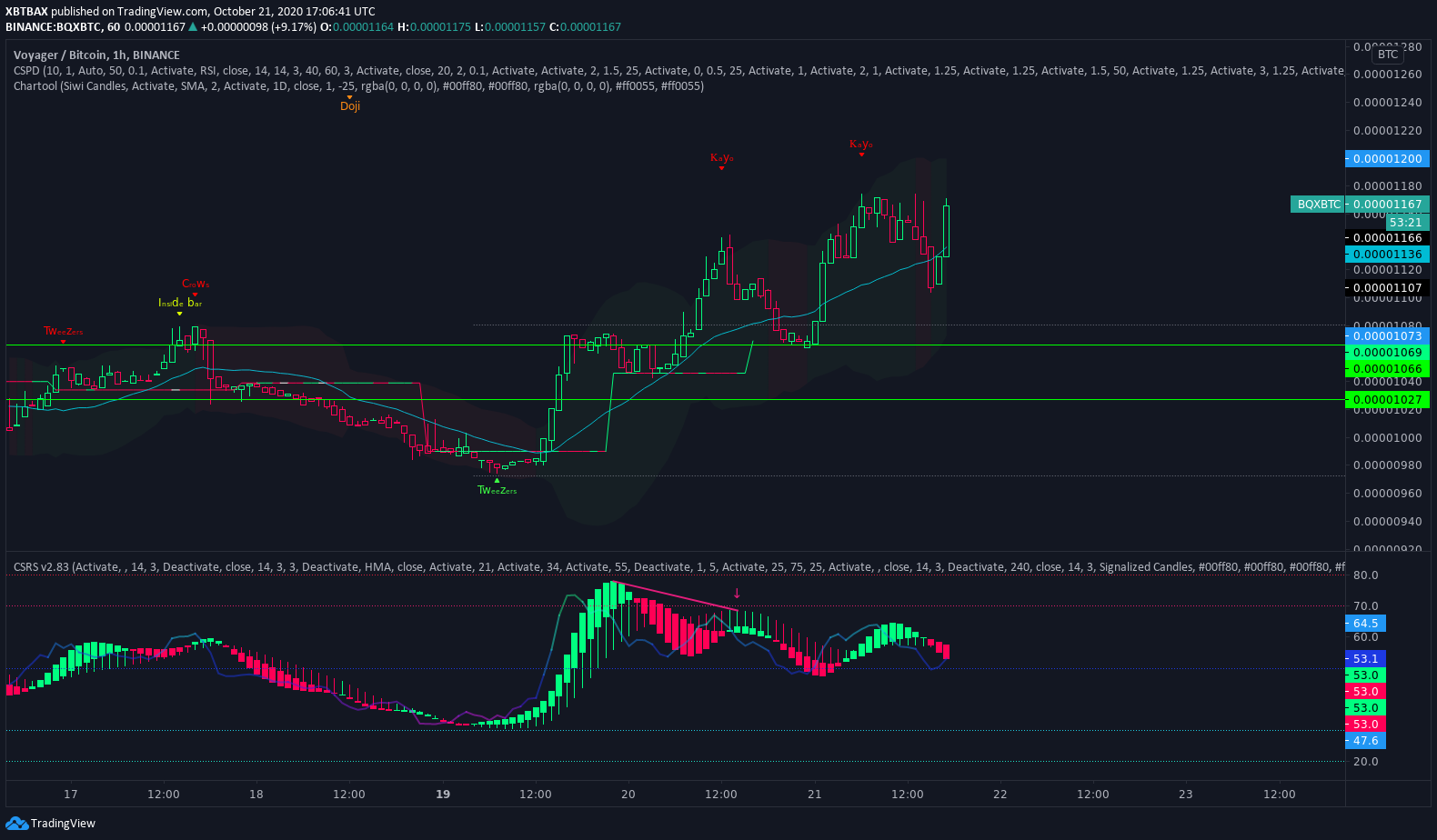Viewport: 1437px width, 840px height.
Task: Click the red Crows pattern label
Action: pos(196,285)
